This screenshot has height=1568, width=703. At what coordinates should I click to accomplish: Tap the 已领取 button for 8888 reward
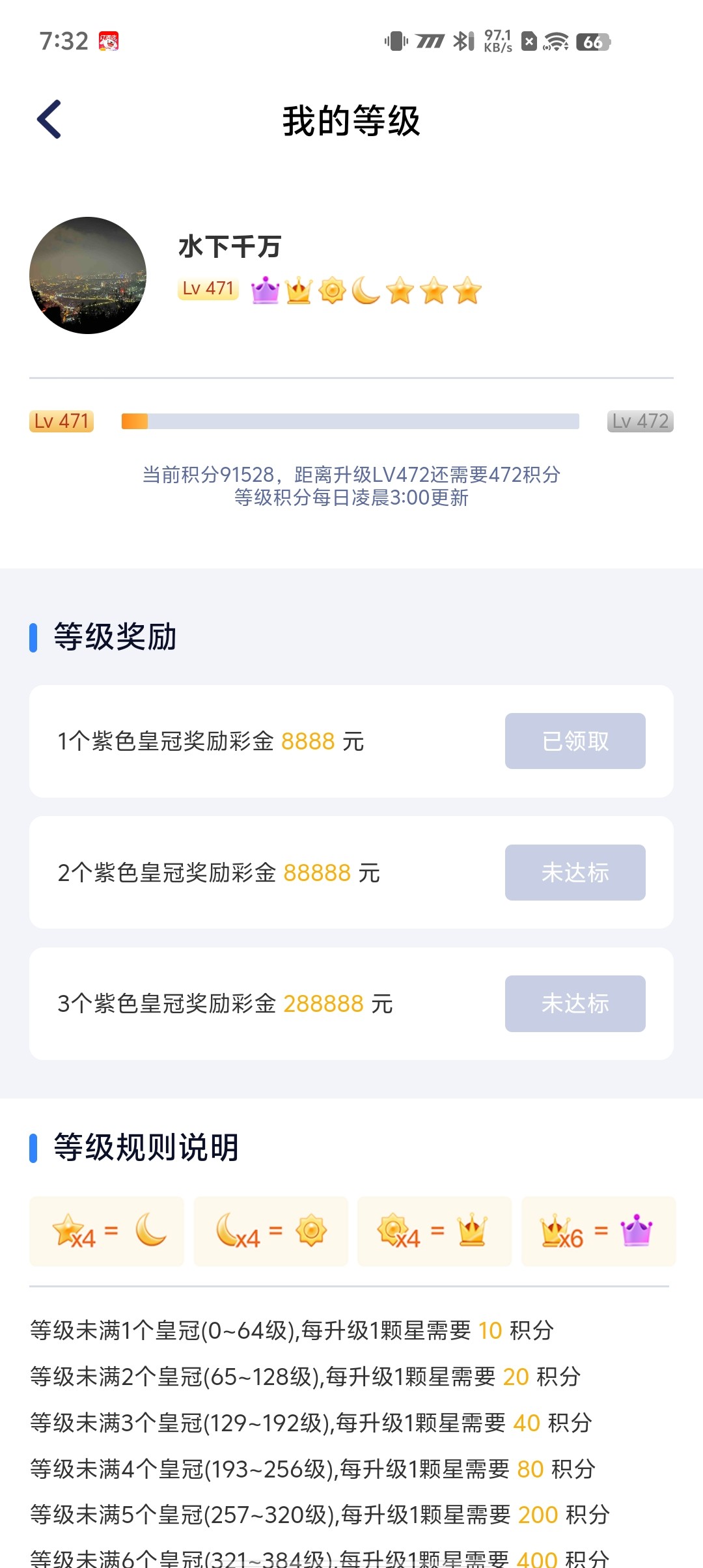(x=575, y=741)
